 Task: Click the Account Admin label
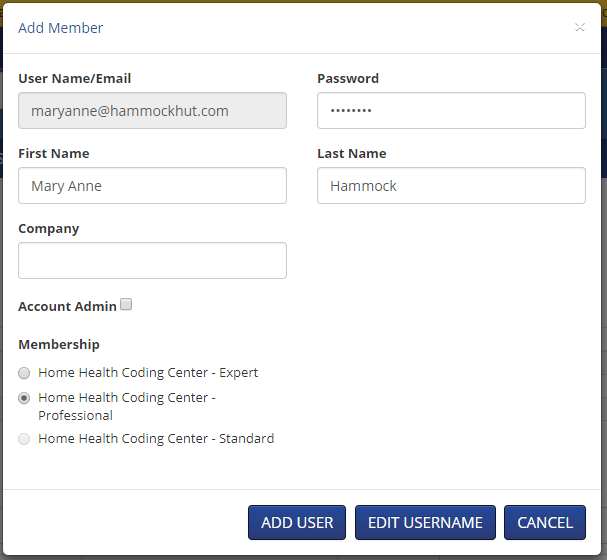[67, 307]
